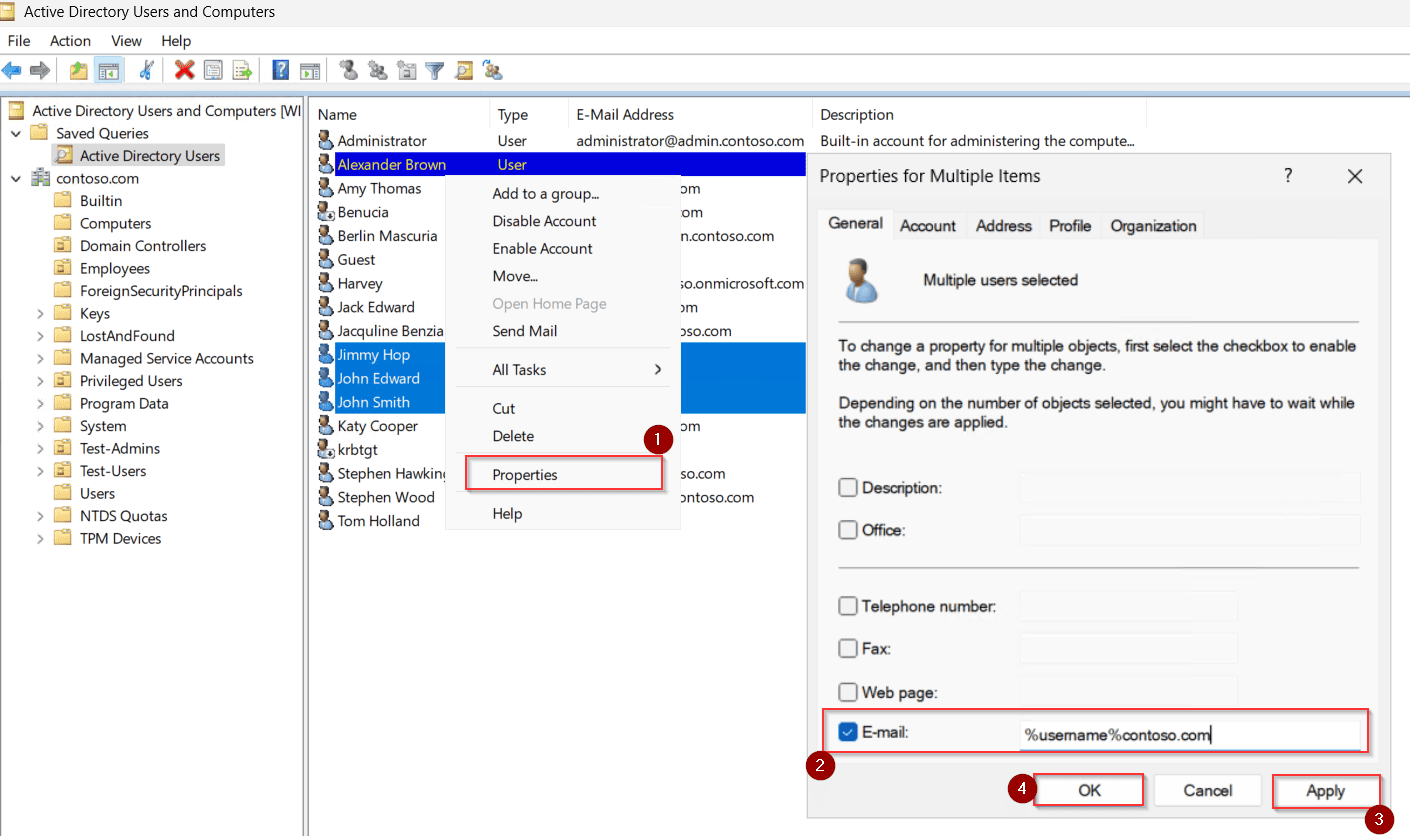Collapse the contoso.com tree node

[14, 177]
